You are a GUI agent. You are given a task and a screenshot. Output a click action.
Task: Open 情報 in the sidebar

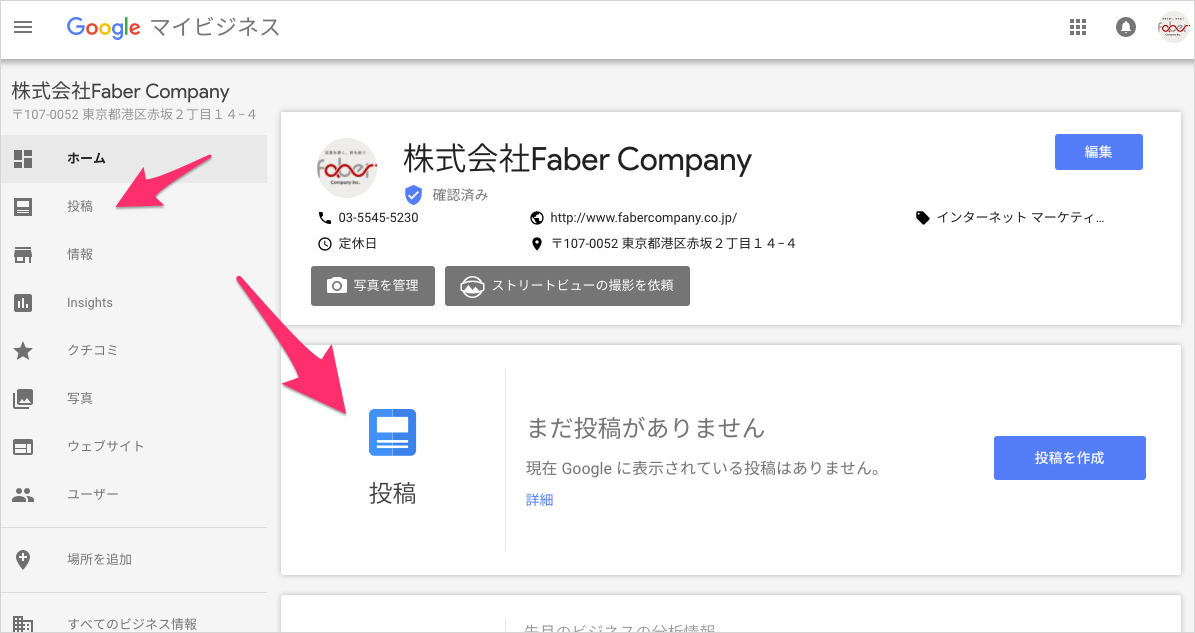[133, 254]
